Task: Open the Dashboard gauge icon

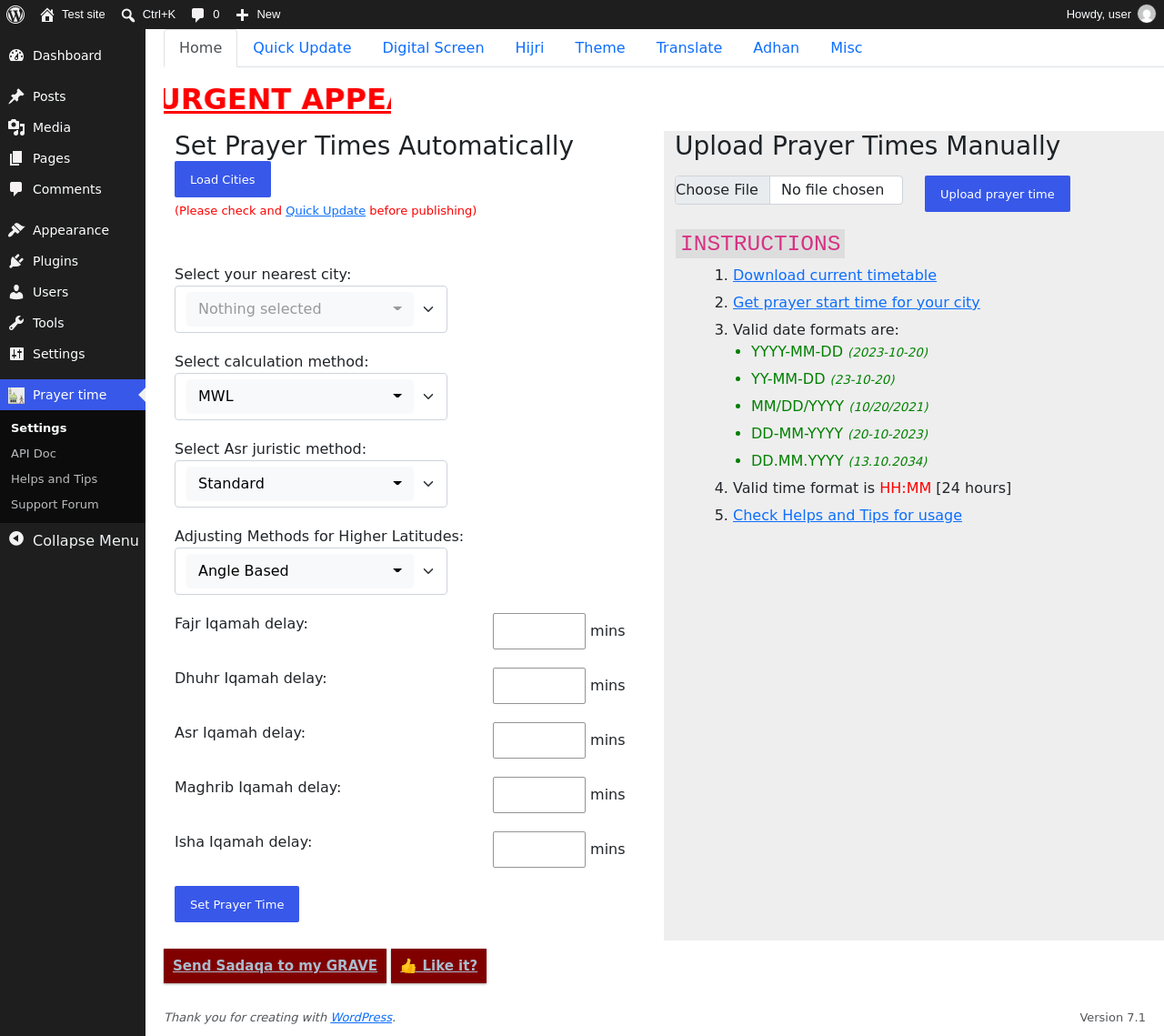Action: tap(16, 55)
